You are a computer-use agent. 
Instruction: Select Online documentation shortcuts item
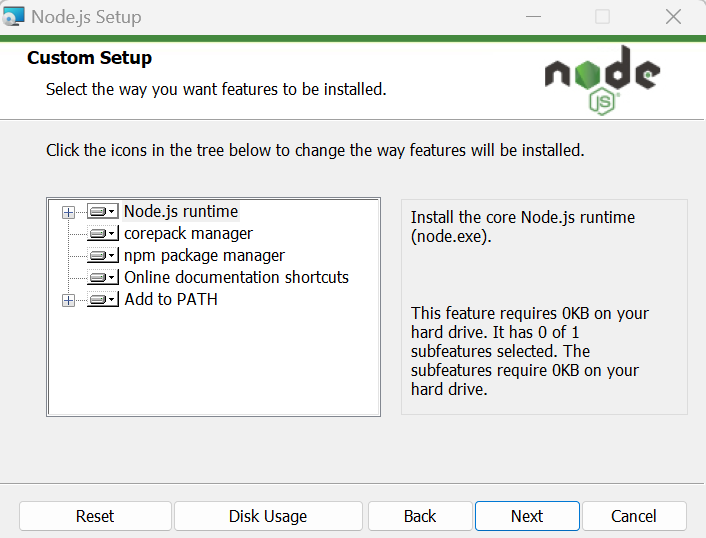pos(236,277)
